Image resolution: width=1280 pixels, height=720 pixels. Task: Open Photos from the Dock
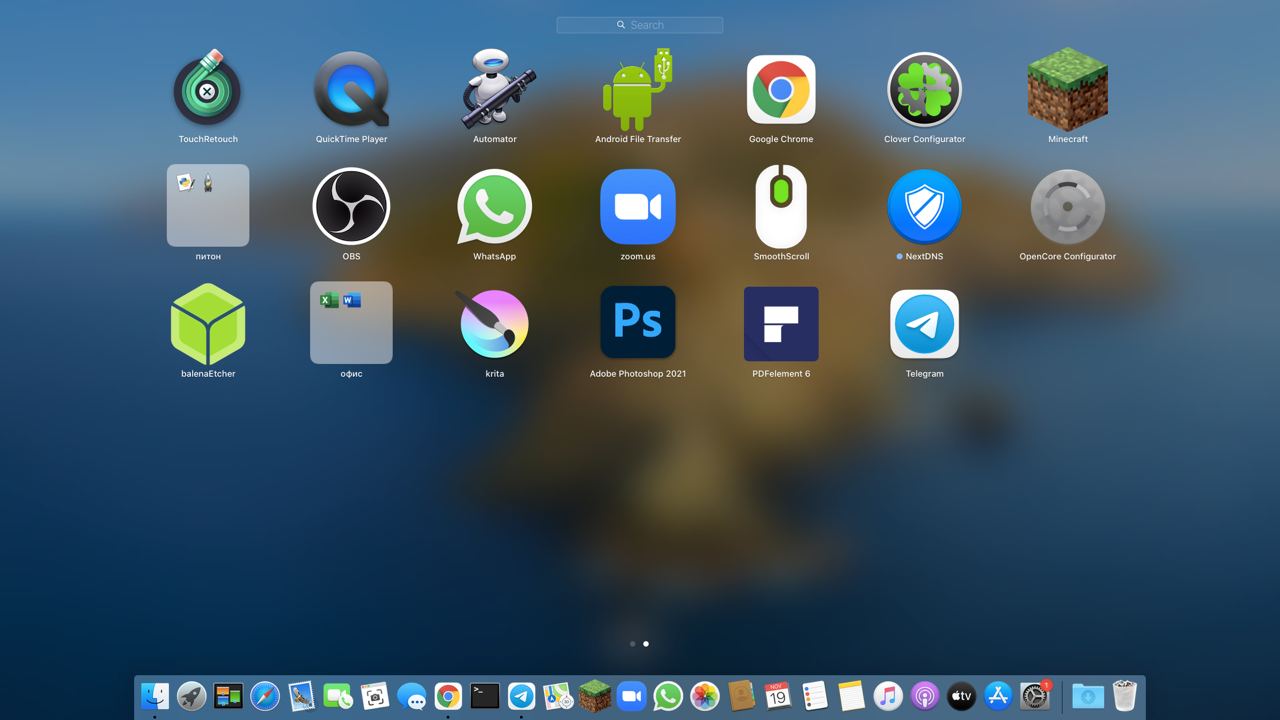[x=705, y=696]
